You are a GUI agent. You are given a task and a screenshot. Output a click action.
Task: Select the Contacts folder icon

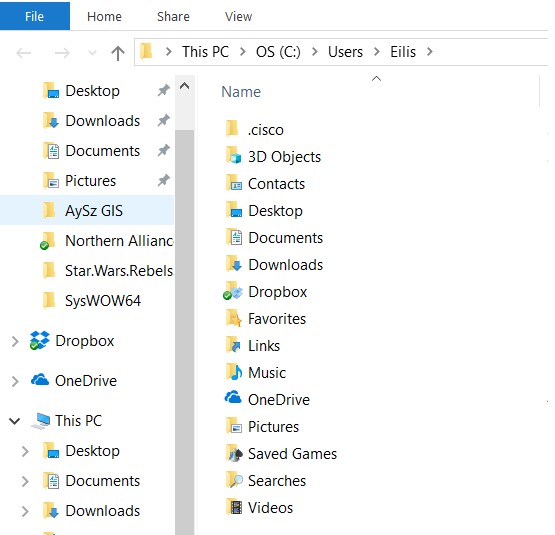pyautogui.click(x=233, y=182)
